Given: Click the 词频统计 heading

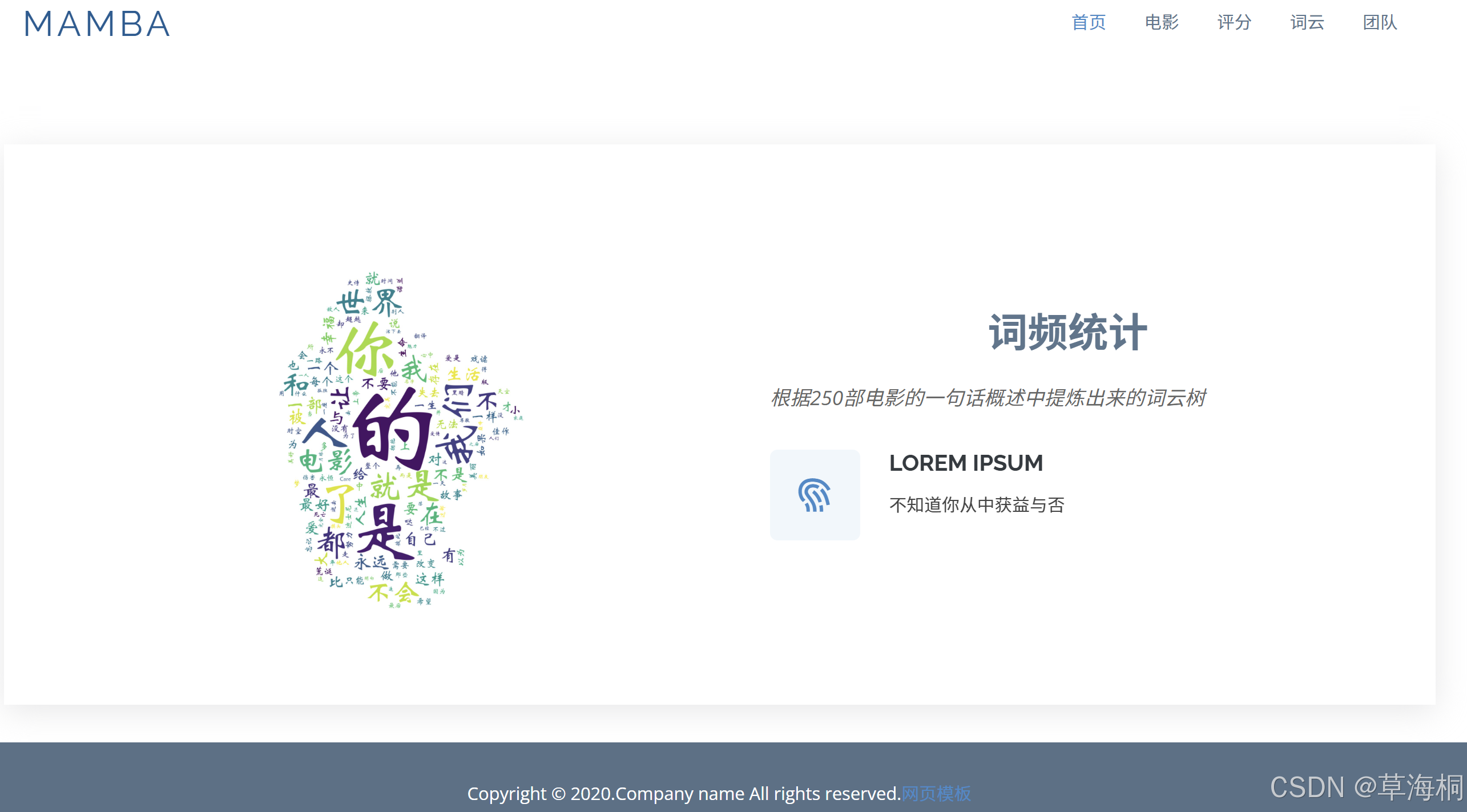Looking at the screenshot, I should [x=1067, y=332].
